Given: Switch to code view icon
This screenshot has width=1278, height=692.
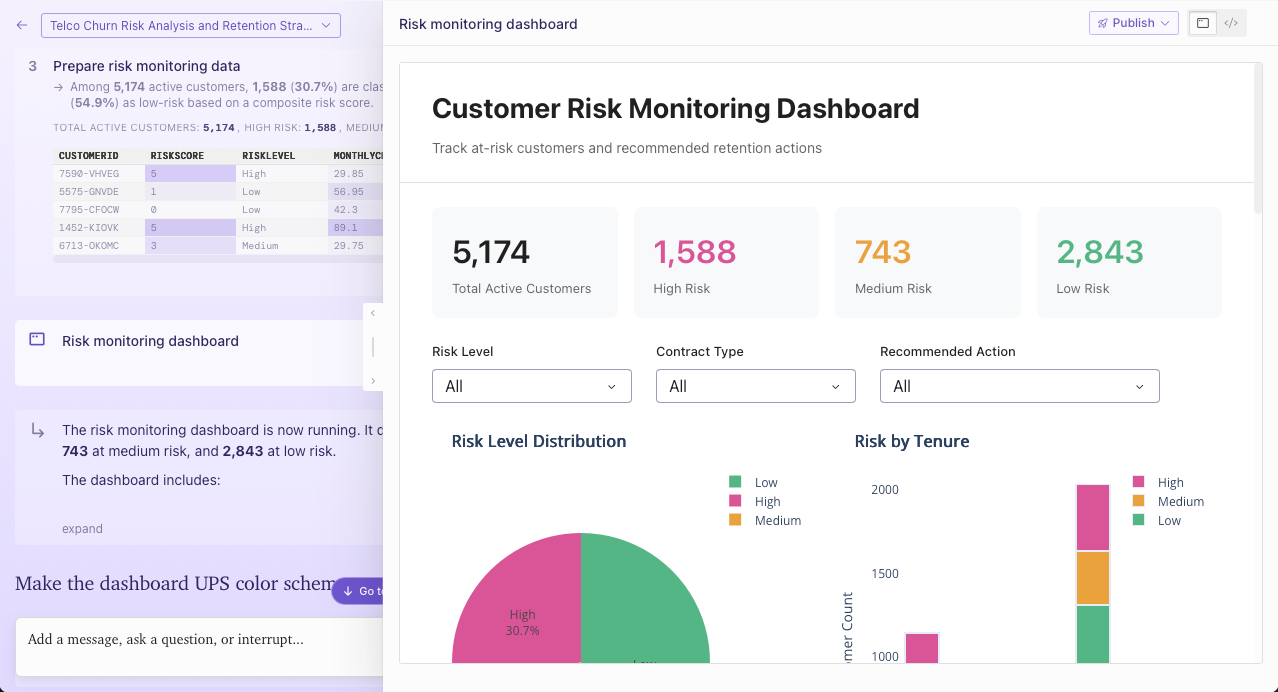Looking at the screenshot, I should tap(1231, 23).
